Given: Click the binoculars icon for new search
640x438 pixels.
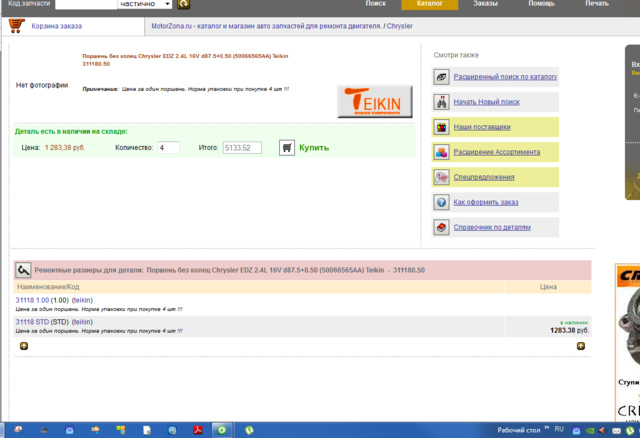Looking at the screenshot, I should (441, 102).
